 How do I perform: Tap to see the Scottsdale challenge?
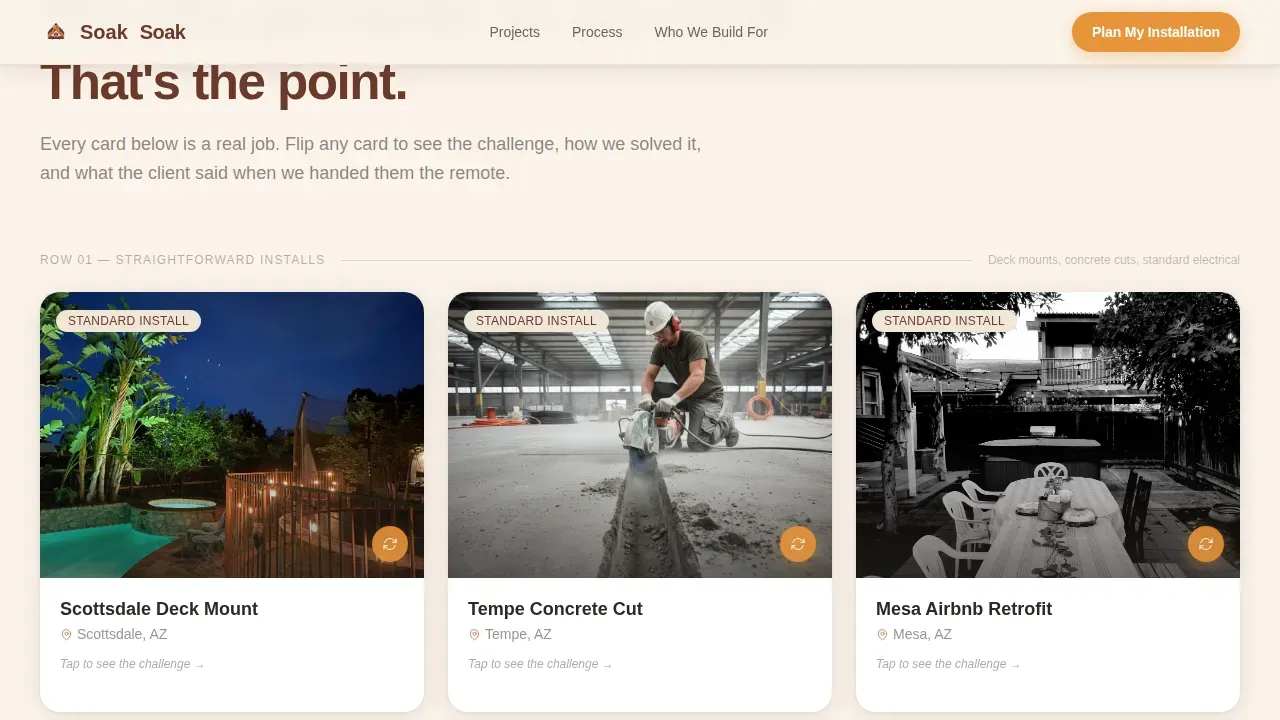click(x=132, y=664)
